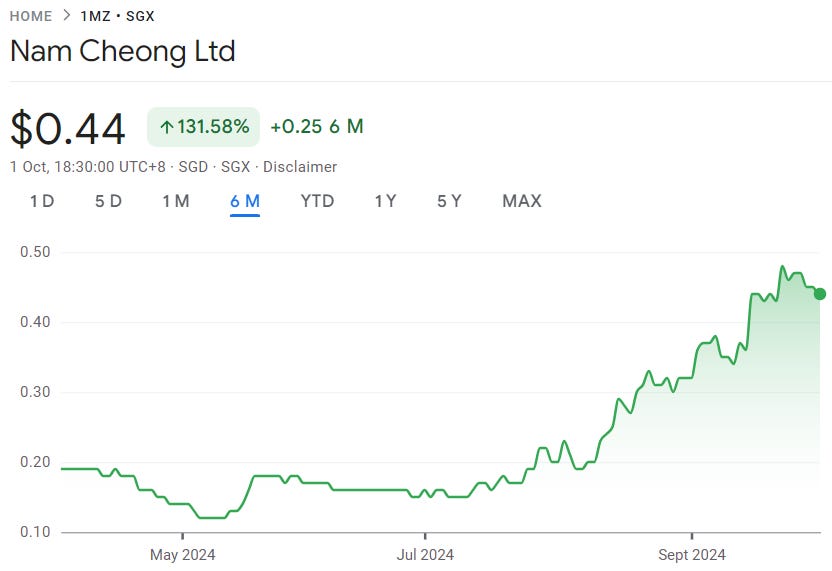Click the 0.50 y-axis label
Screen dimensions: 832x571
(x=35, y=252)
